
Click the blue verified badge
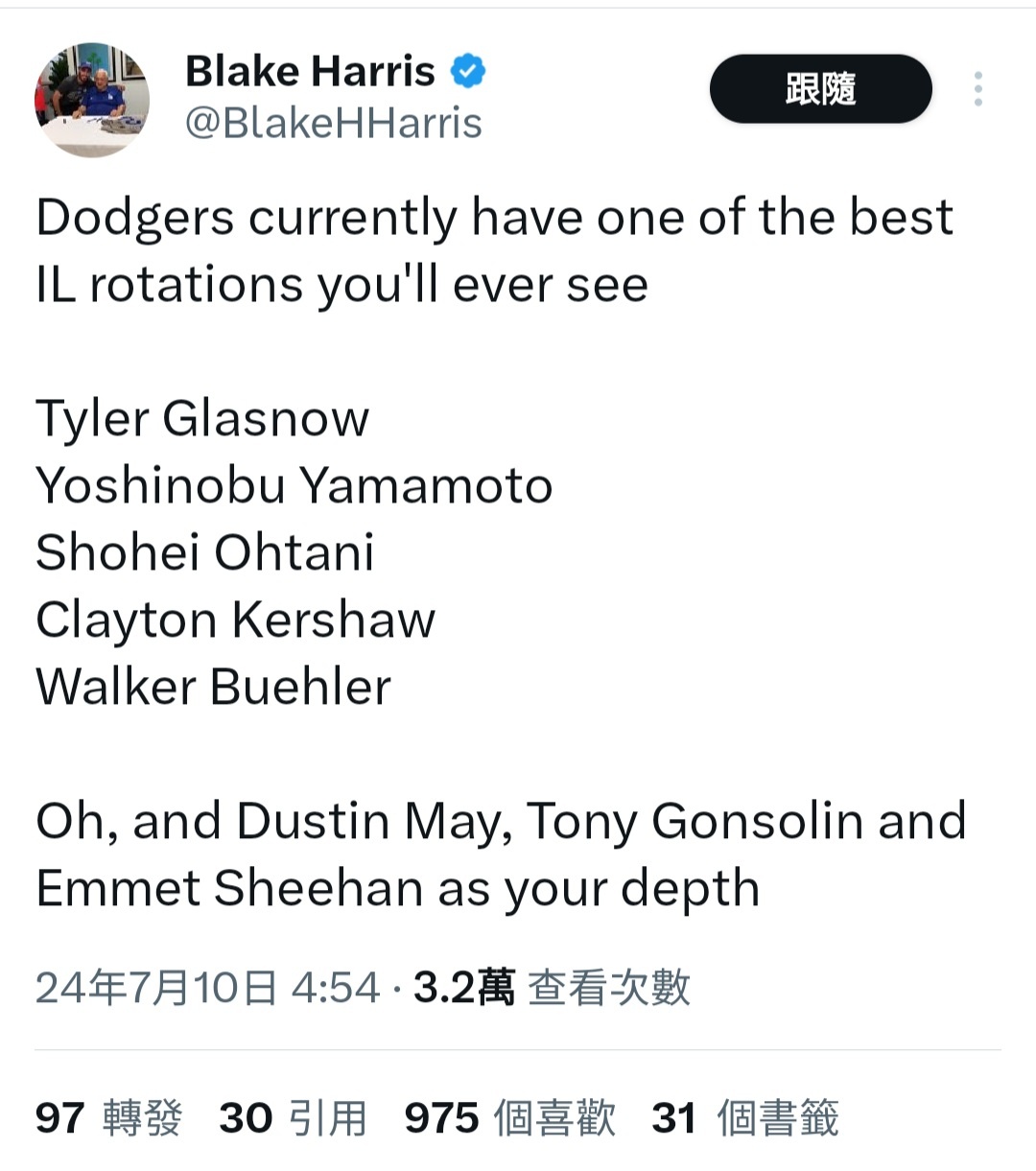pyautogui.click(x=468, y=71)
